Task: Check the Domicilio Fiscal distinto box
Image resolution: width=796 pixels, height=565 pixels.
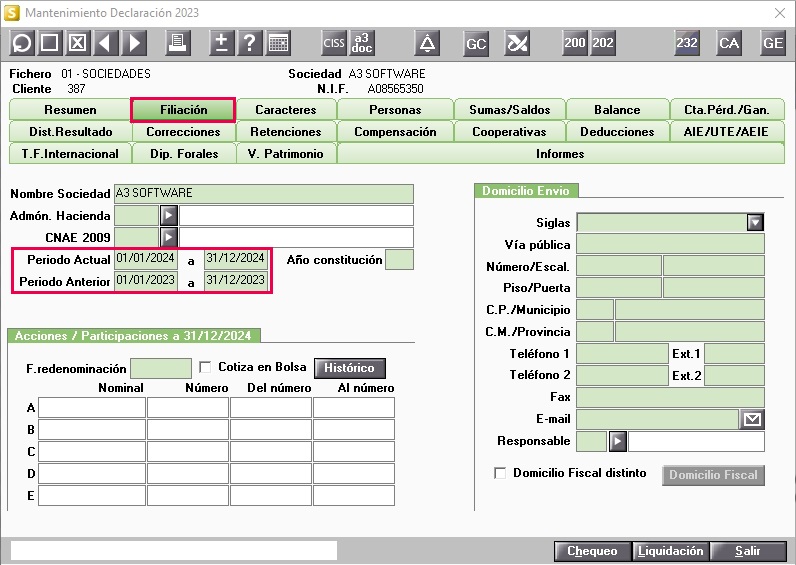Action: point(500,473)
